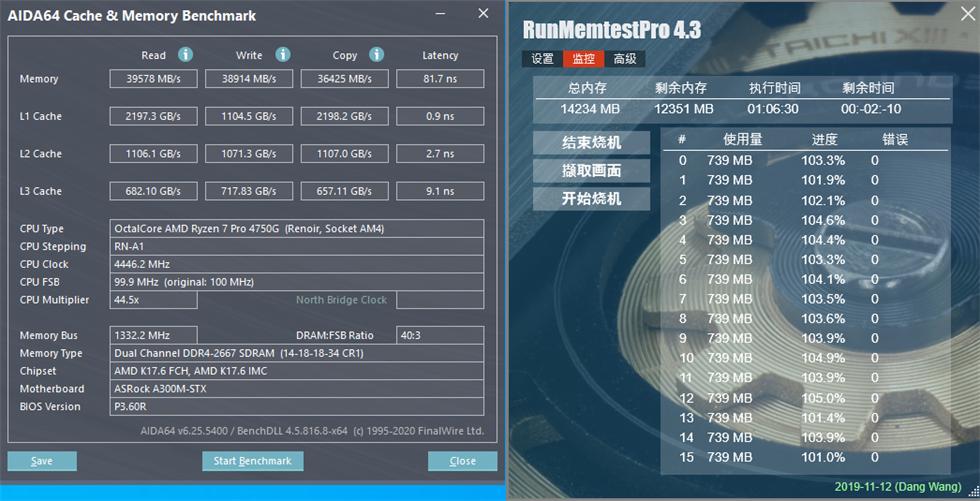Click the CPU Clock 4446.2 MHz field
This screenshot has width=980, height=501.
coord(296,264)
